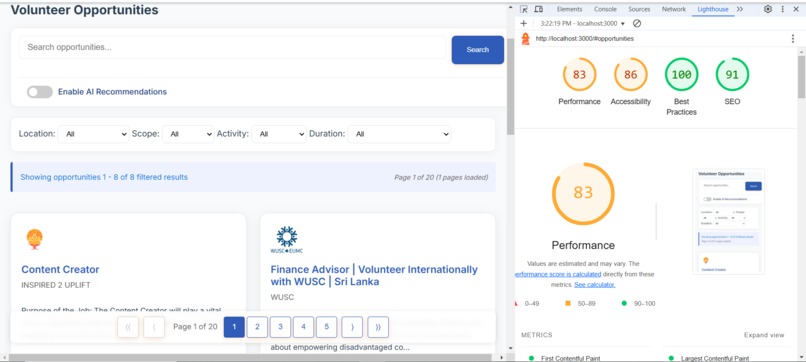
Task: Clear all Lighthouse reports icon
Action: click(x=636, y=23)
